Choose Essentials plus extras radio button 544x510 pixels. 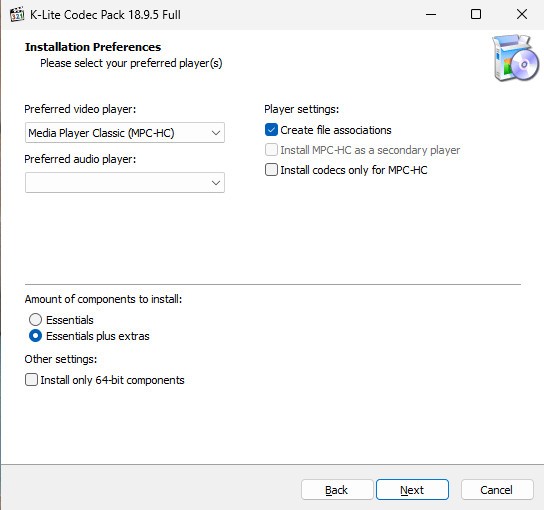35,336
